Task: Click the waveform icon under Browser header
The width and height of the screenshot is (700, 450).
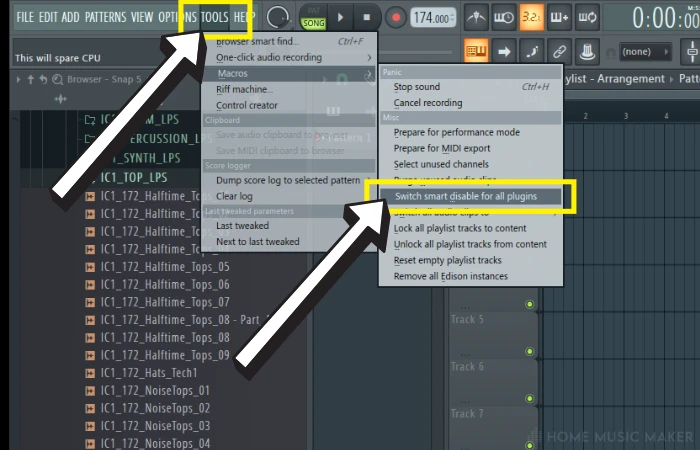Action: tap(60, 99)
